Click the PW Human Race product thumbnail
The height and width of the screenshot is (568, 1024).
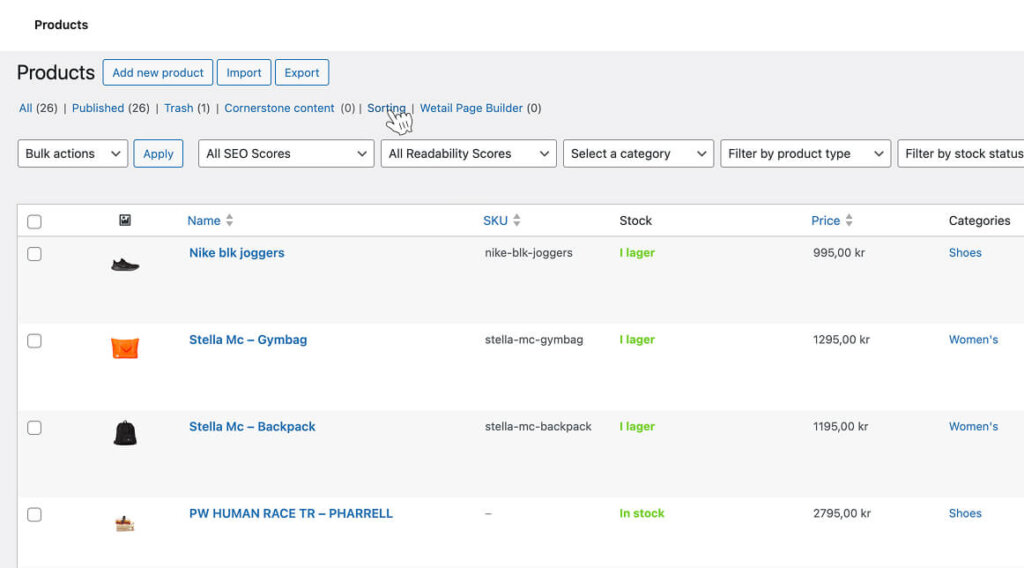click(125, 523)
